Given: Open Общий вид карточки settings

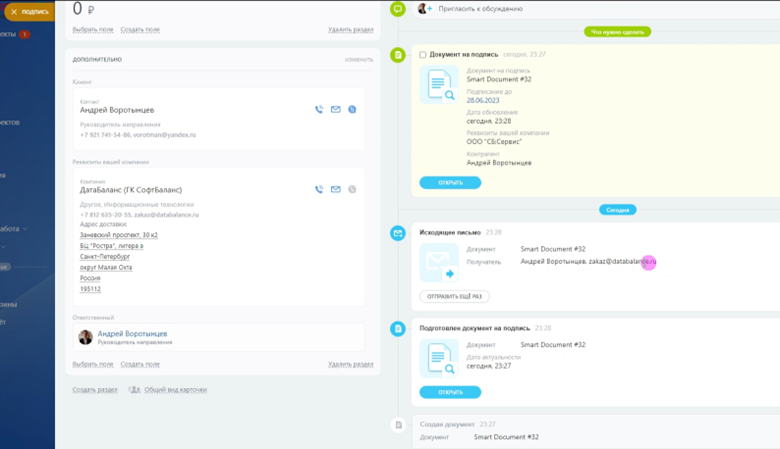Looking at the screenshot, I should (x=175, y=389).
